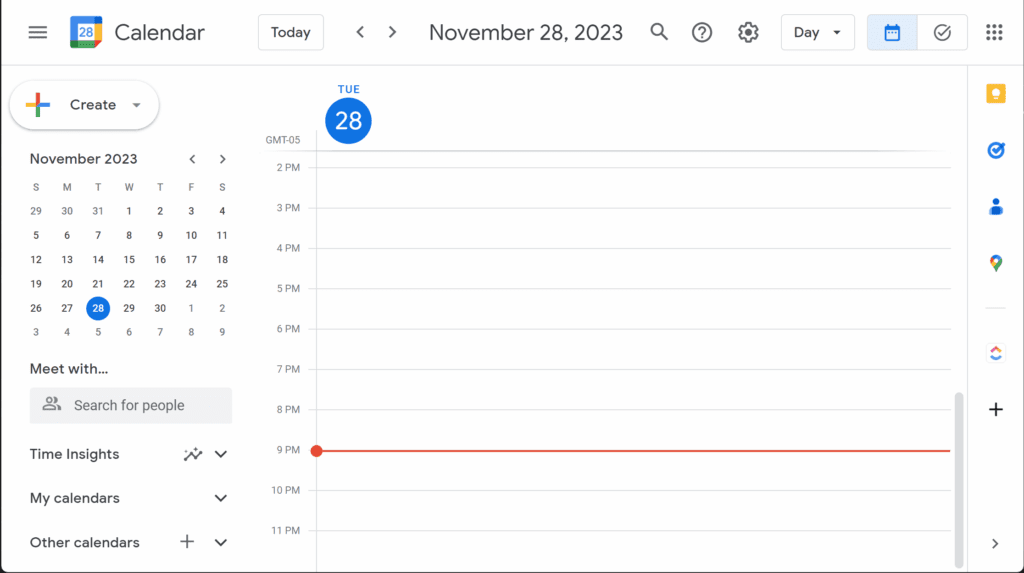This screenshot has height=573, width=1024.
Task: Open Google Keep in side panel
Action: (x=995, y=94)
